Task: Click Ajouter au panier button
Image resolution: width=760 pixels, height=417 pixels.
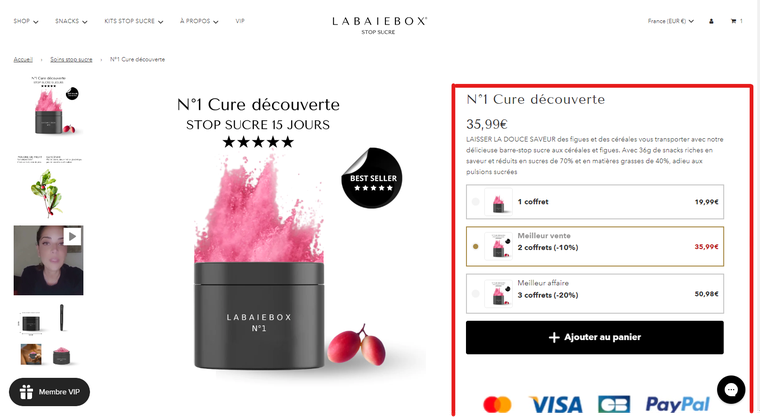Action: click(595, 337)
